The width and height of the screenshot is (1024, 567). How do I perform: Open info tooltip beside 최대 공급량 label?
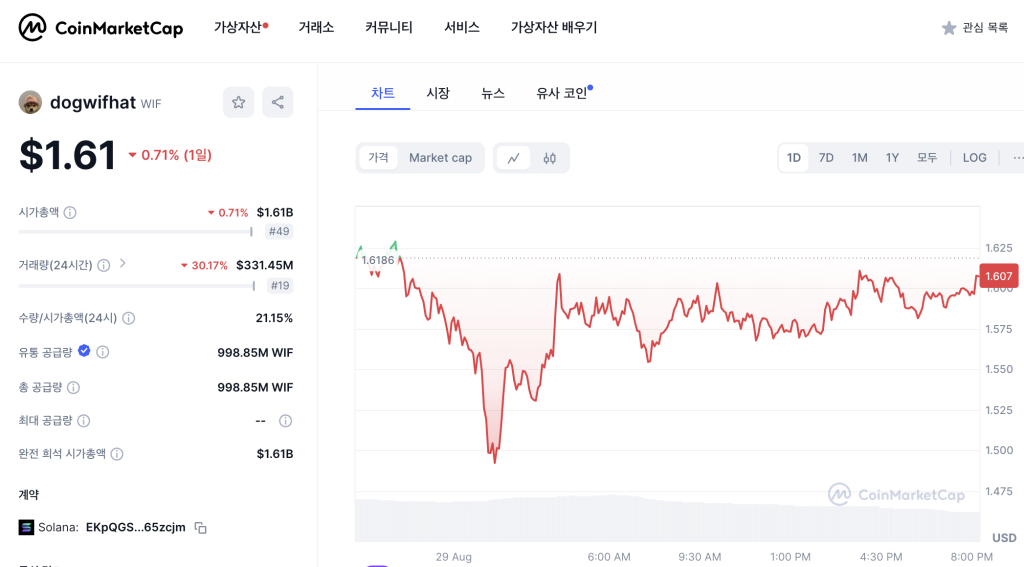[84, 421]
